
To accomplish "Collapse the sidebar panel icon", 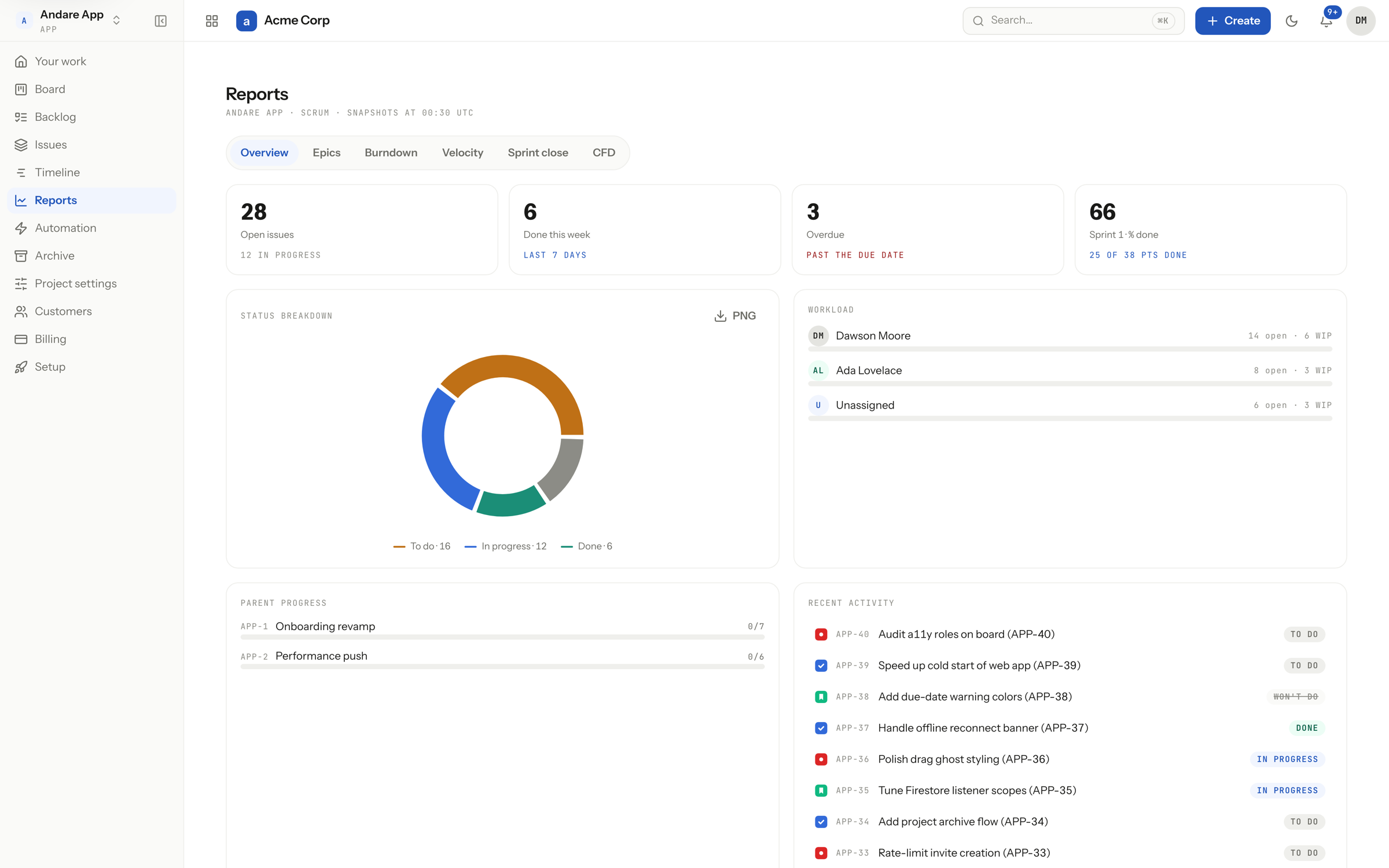I will (161, 21).
